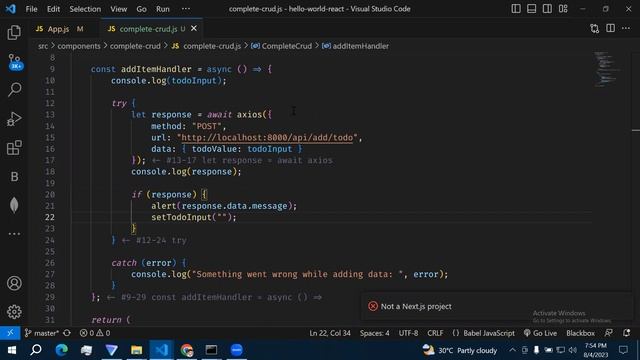Open notifications bell in status bar
This screenshot has width=640, height=360.
tap(627, 333)
